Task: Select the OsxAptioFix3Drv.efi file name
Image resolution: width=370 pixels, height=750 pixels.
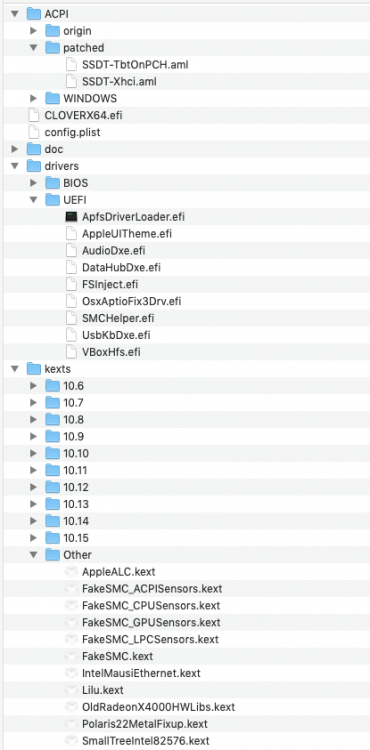Action: click(131, 301)
